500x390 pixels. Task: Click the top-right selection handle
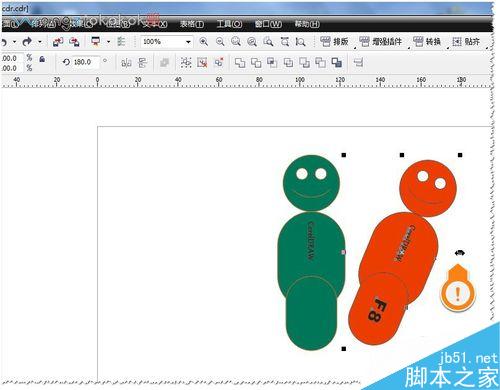[x=460, y=155]
